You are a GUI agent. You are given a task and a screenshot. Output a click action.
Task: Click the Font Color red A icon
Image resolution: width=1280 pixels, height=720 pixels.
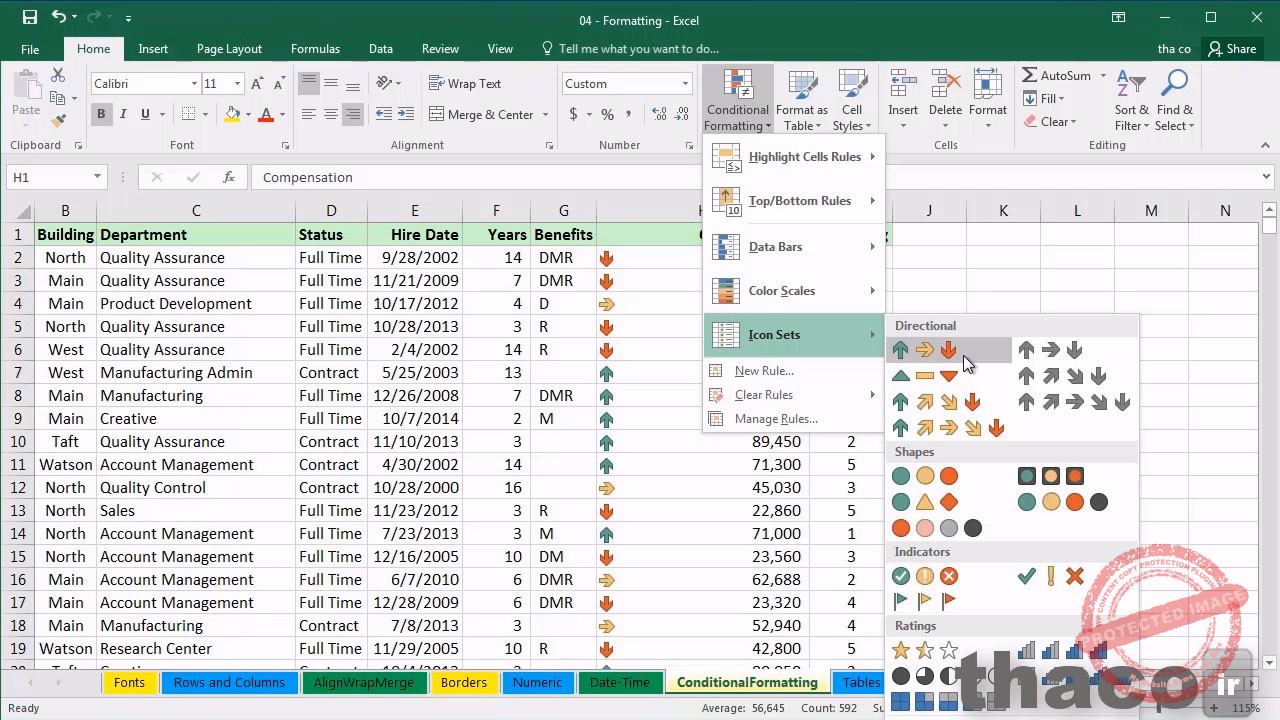pyautogui.click(x=266, y=115)
